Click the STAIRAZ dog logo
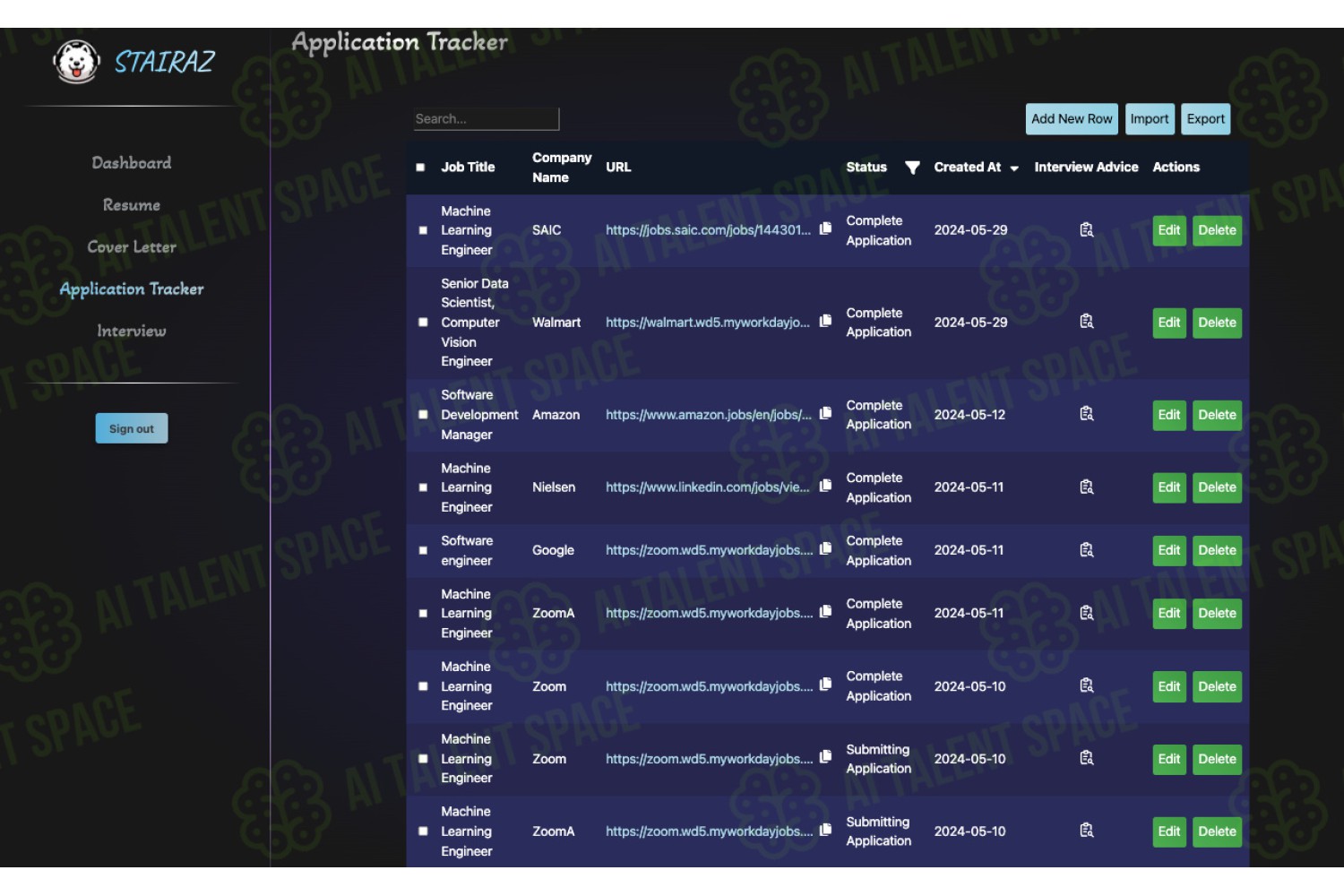The height and width of the screenshot is (896, 1344). (76, 62)
